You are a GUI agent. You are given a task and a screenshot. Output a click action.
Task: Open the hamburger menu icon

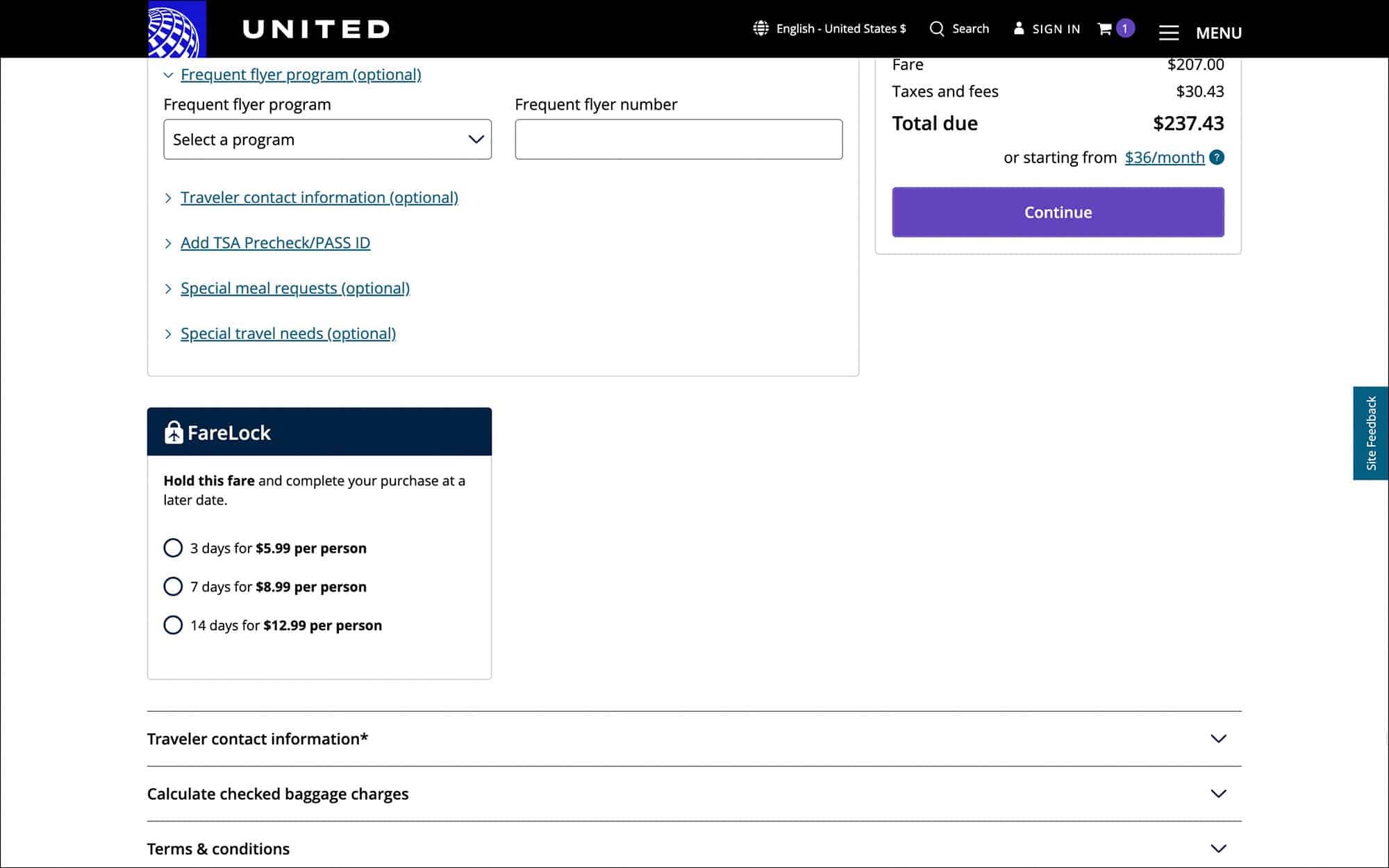[1169, 33]
